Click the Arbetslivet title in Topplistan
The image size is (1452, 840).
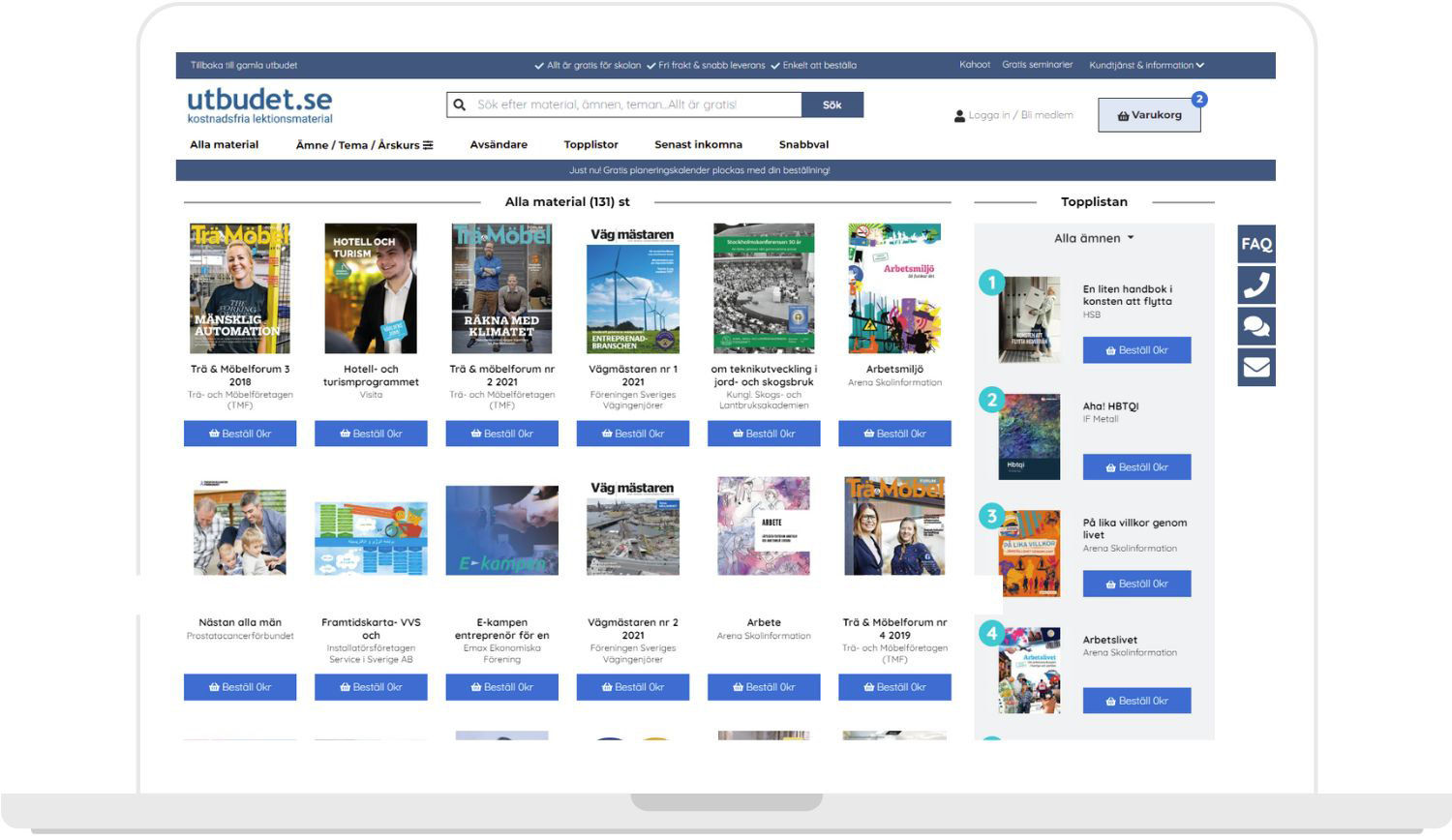coord(1109,640)
